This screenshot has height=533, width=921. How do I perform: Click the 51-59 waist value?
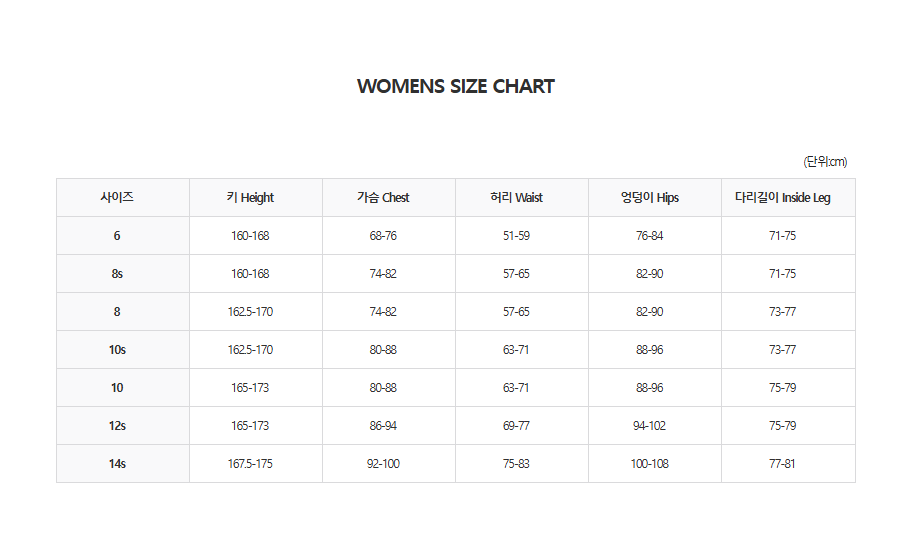pyautogui.click(x=516, y=236)
